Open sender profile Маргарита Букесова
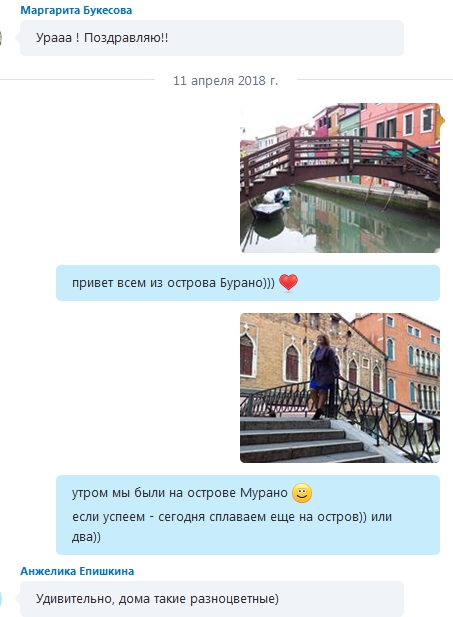Image resolution: width=453 pixels, height=617 pixels. (x=76, y=10)
